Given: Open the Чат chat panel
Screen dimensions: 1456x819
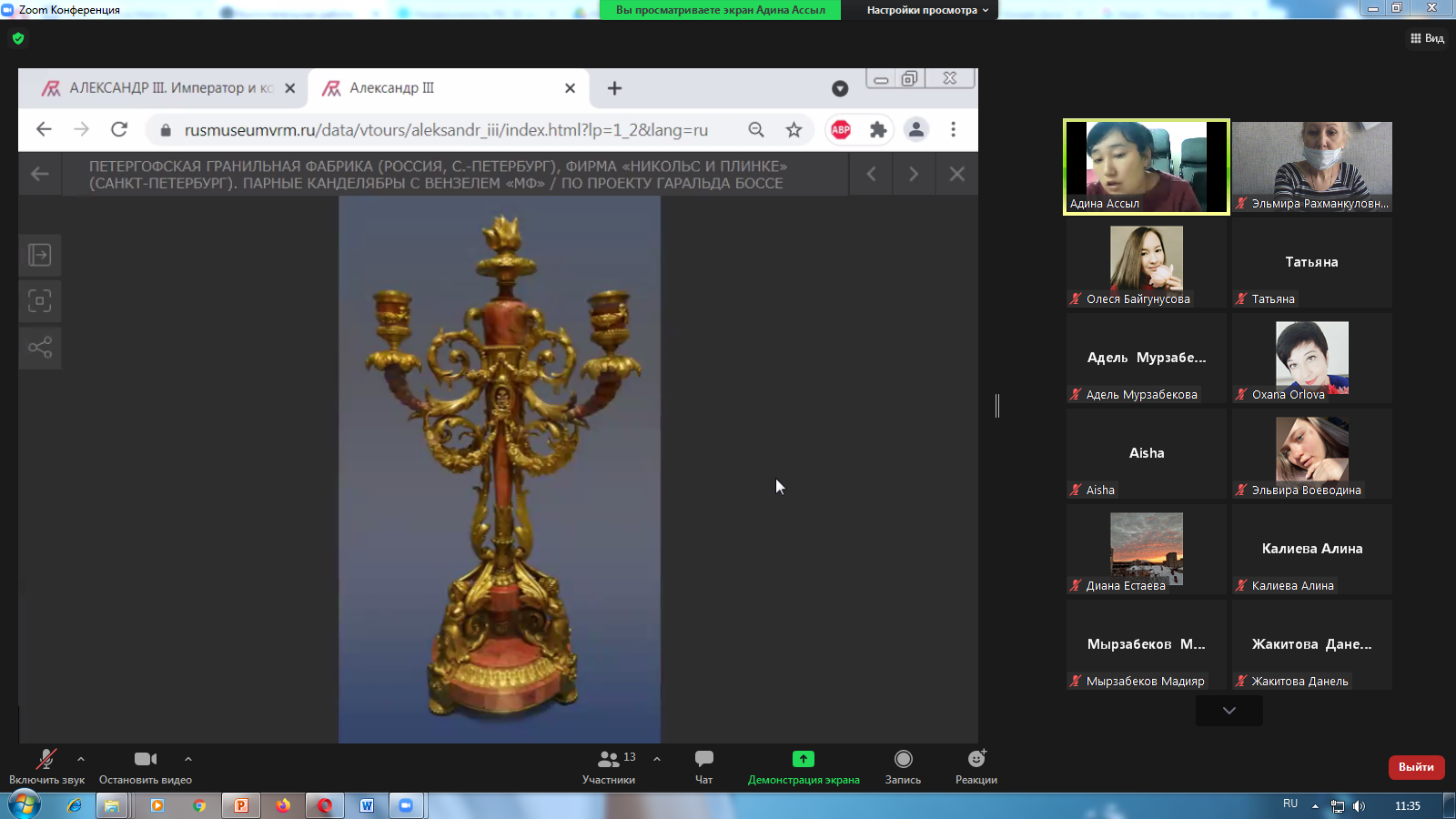Looking at the screenshot, I should [x=704, y=767].
